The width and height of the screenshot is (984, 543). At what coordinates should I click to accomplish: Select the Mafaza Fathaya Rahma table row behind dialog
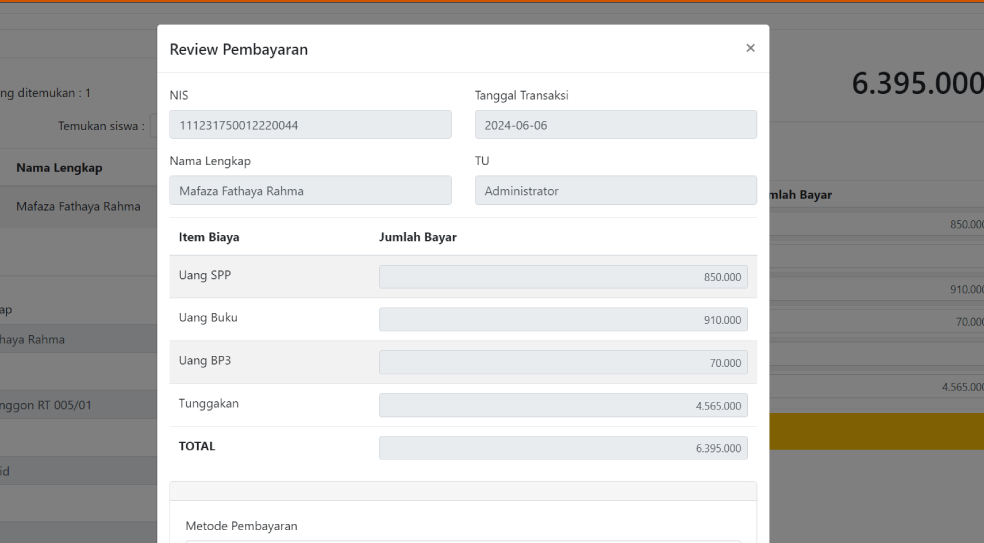click(x=78, y=207)
